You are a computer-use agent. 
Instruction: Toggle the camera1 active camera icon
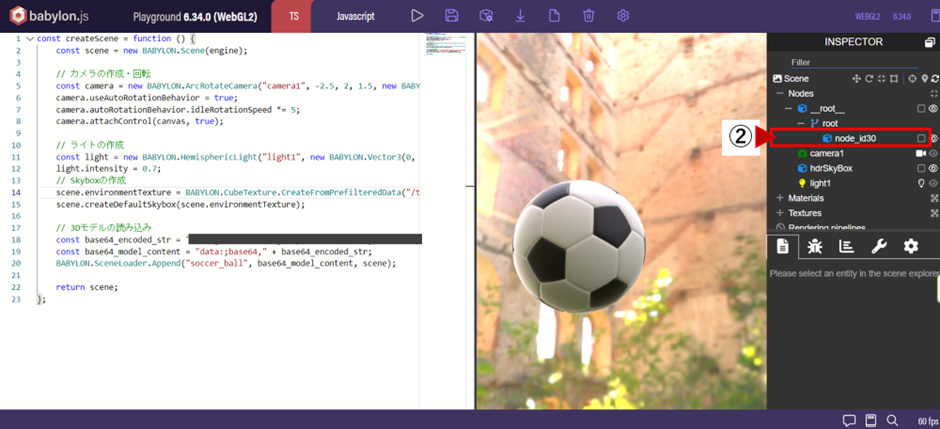click(921, 153)
